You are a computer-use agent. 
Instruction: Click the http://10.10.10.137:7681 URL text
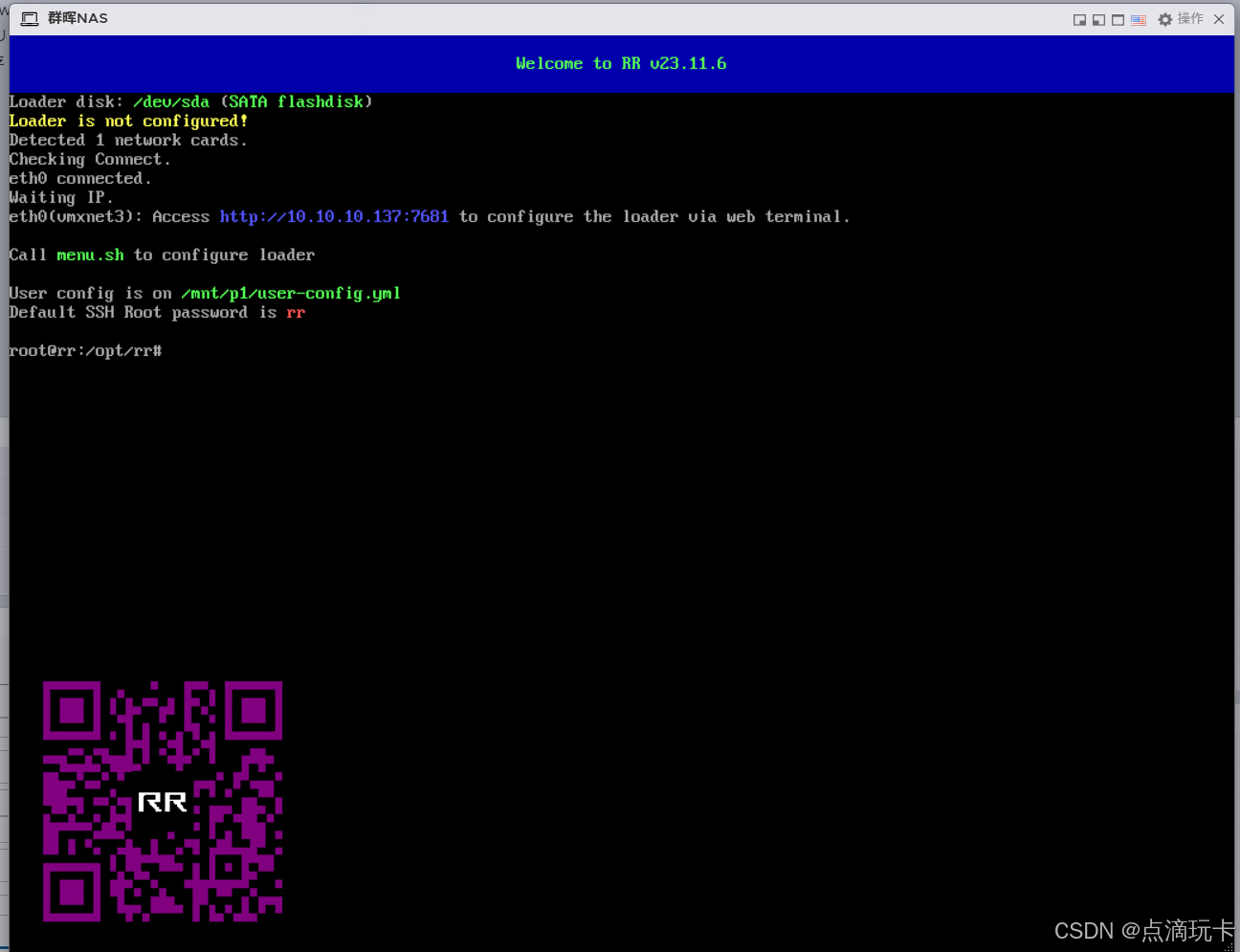[x=334, y=217]
